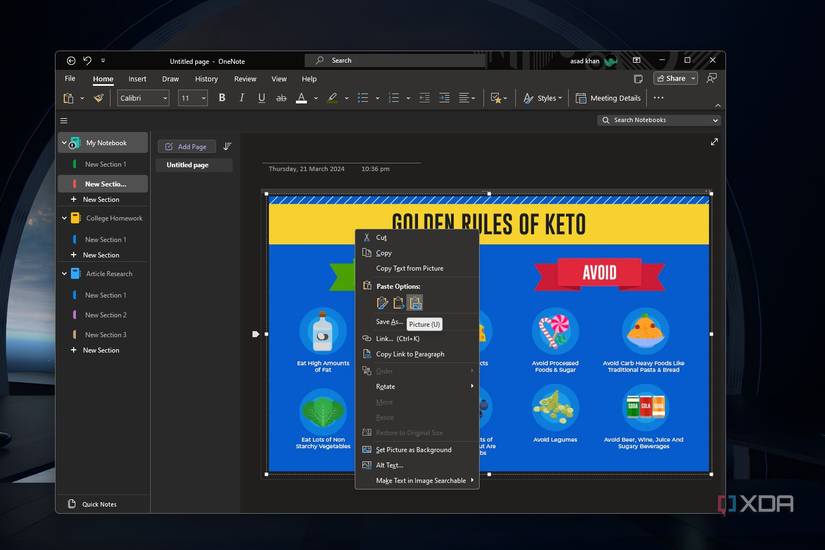The image size is (825, 550).
Task: Collapse the ribbon with chevron arrow
Action: point(718,106)
